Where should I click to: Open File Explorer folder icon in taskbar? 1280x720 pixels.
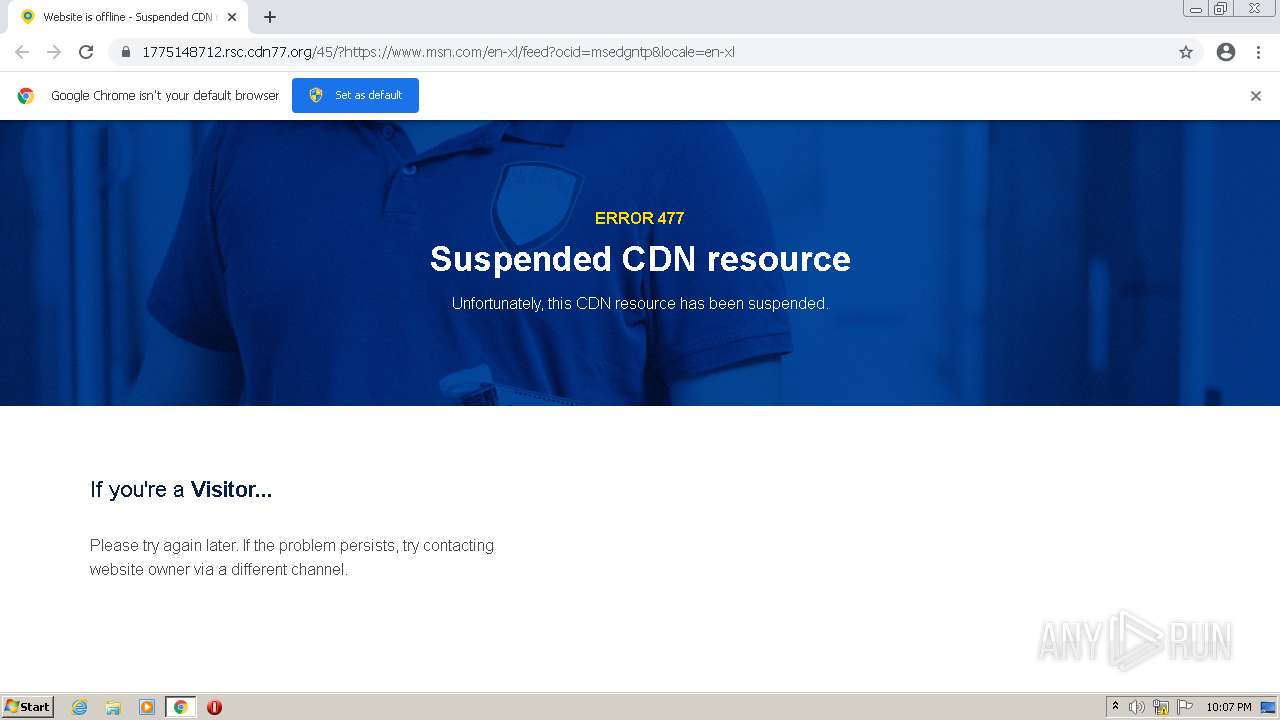[x=113, y=707]
